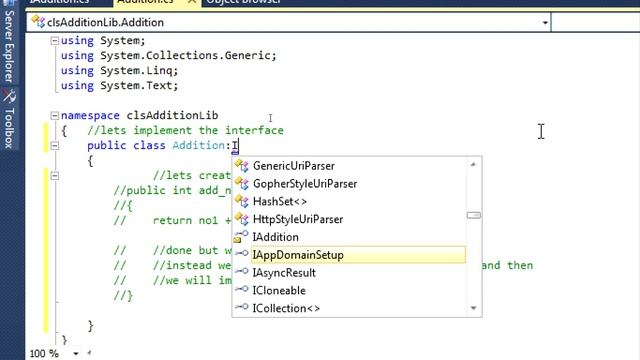Select HttpStyleUriParser from the popup

[298, 219]
